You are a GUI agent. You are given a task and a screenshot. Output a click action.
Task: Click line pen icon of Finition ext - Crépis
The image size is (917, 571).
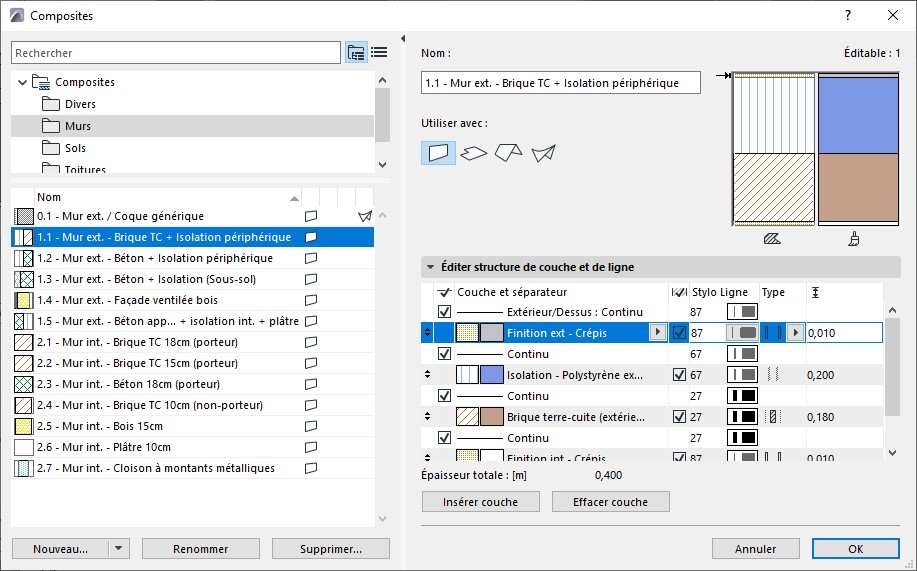(x=742, y=333)
